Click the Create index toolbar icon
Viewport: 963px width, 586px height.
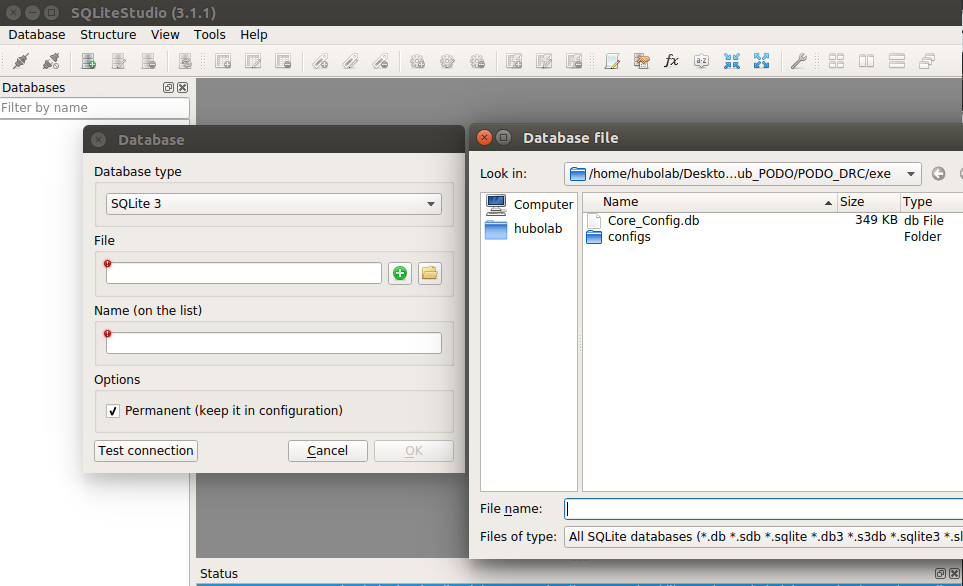320,61
